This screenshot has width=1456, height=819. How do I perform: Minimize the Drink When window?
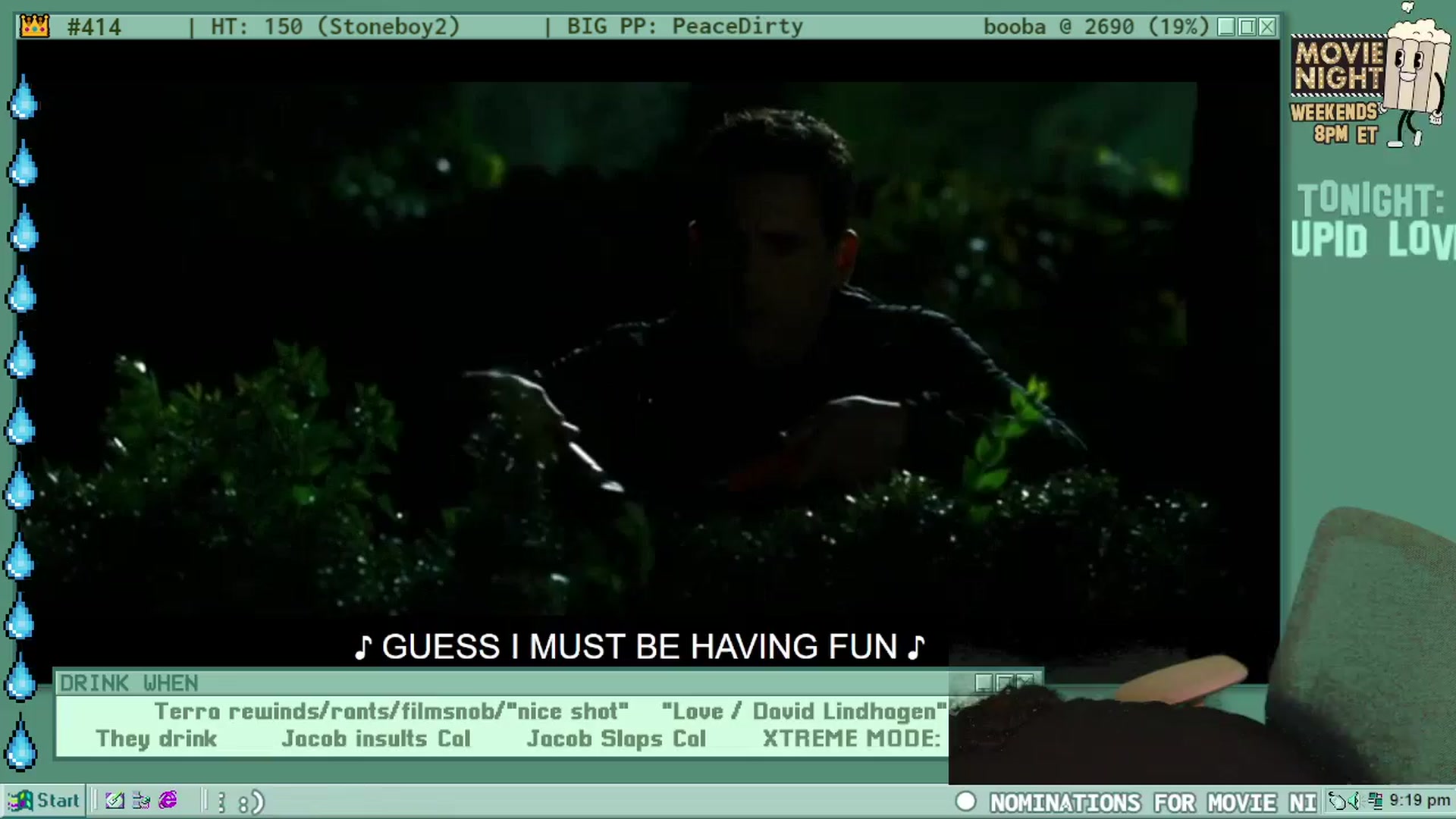click(x=984, y=682)
